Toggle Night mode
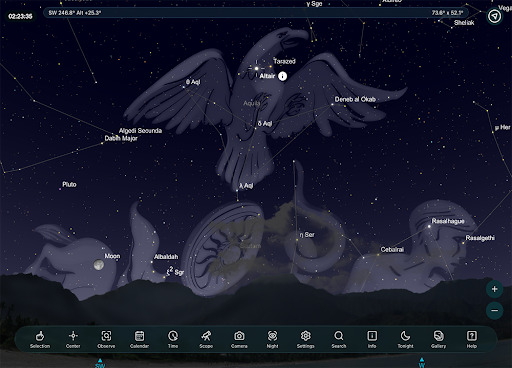 (272, 339)
